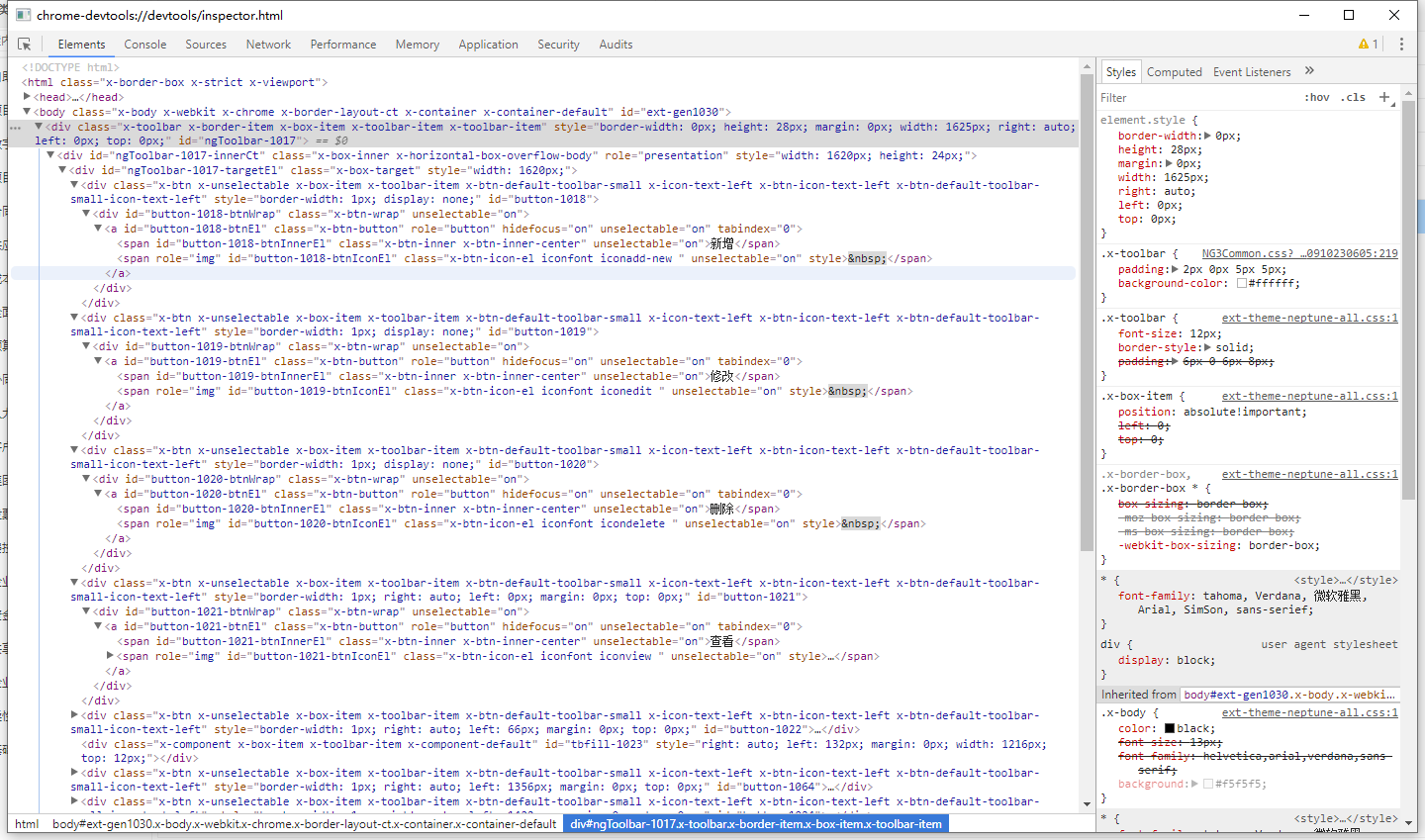Open the Network tab
Viewport: 1425px width, 840px height.
[268, 45]
